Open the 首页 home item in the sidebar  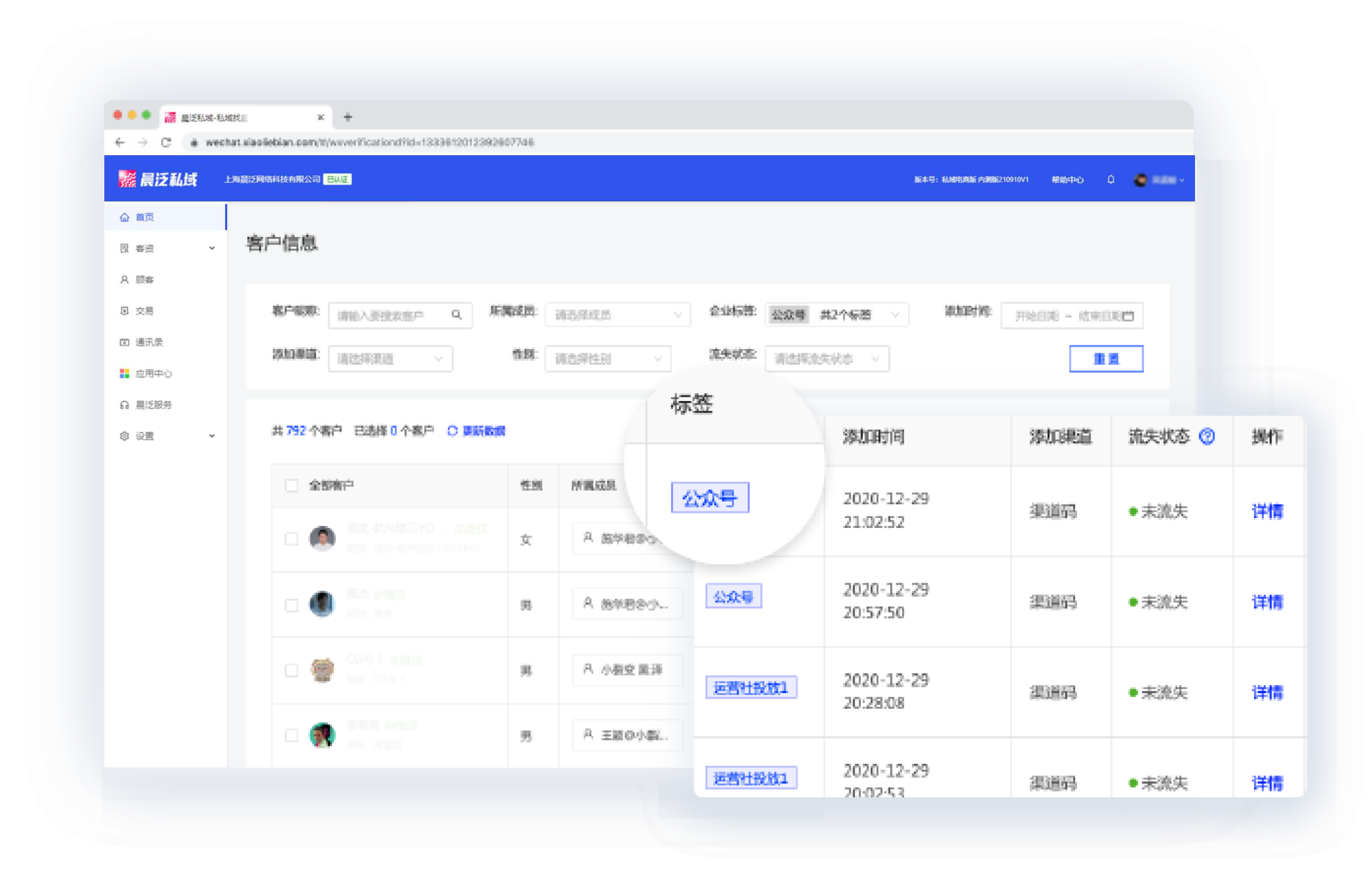165,217
